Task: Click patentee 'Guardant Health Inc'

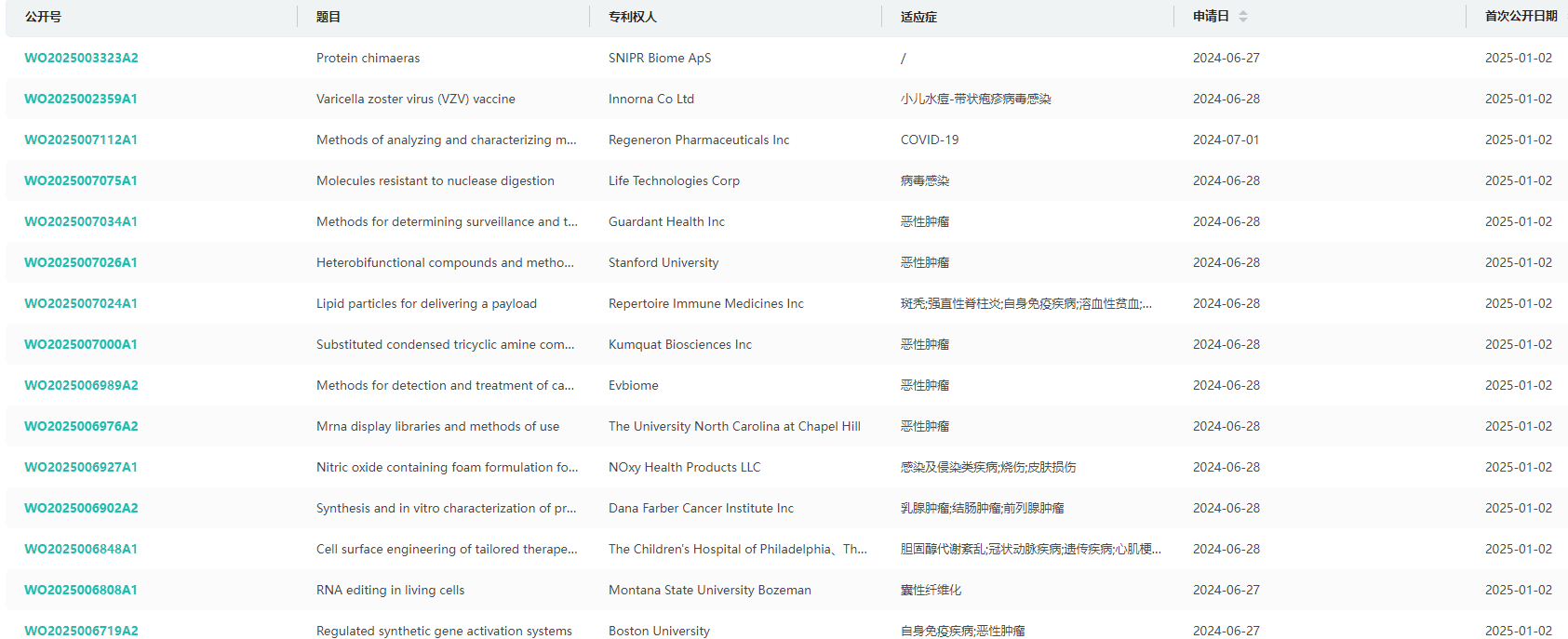Action: (666, 221)
